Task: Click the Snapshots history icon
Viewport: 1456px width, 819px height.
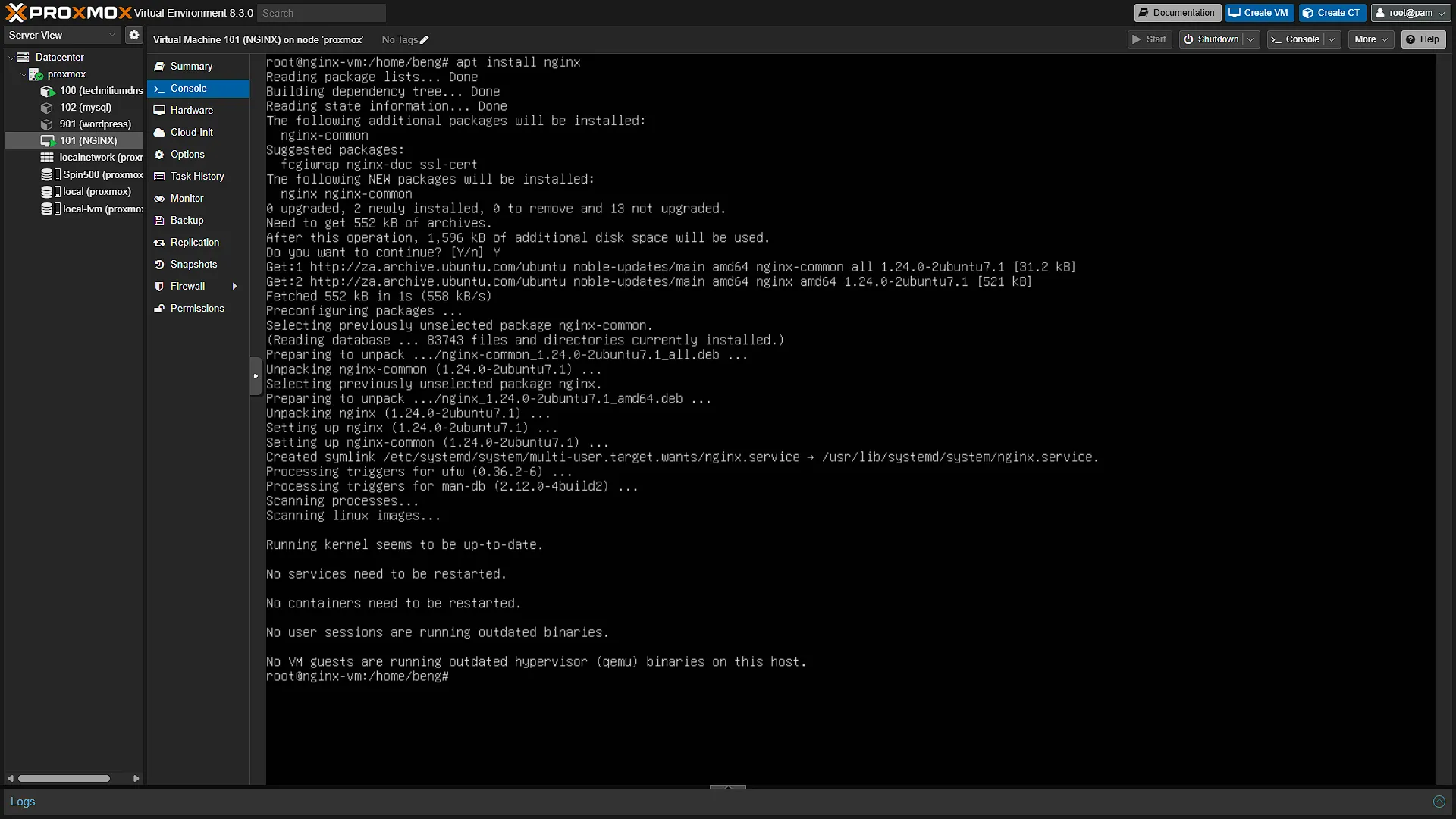Action: coord(159,265)
